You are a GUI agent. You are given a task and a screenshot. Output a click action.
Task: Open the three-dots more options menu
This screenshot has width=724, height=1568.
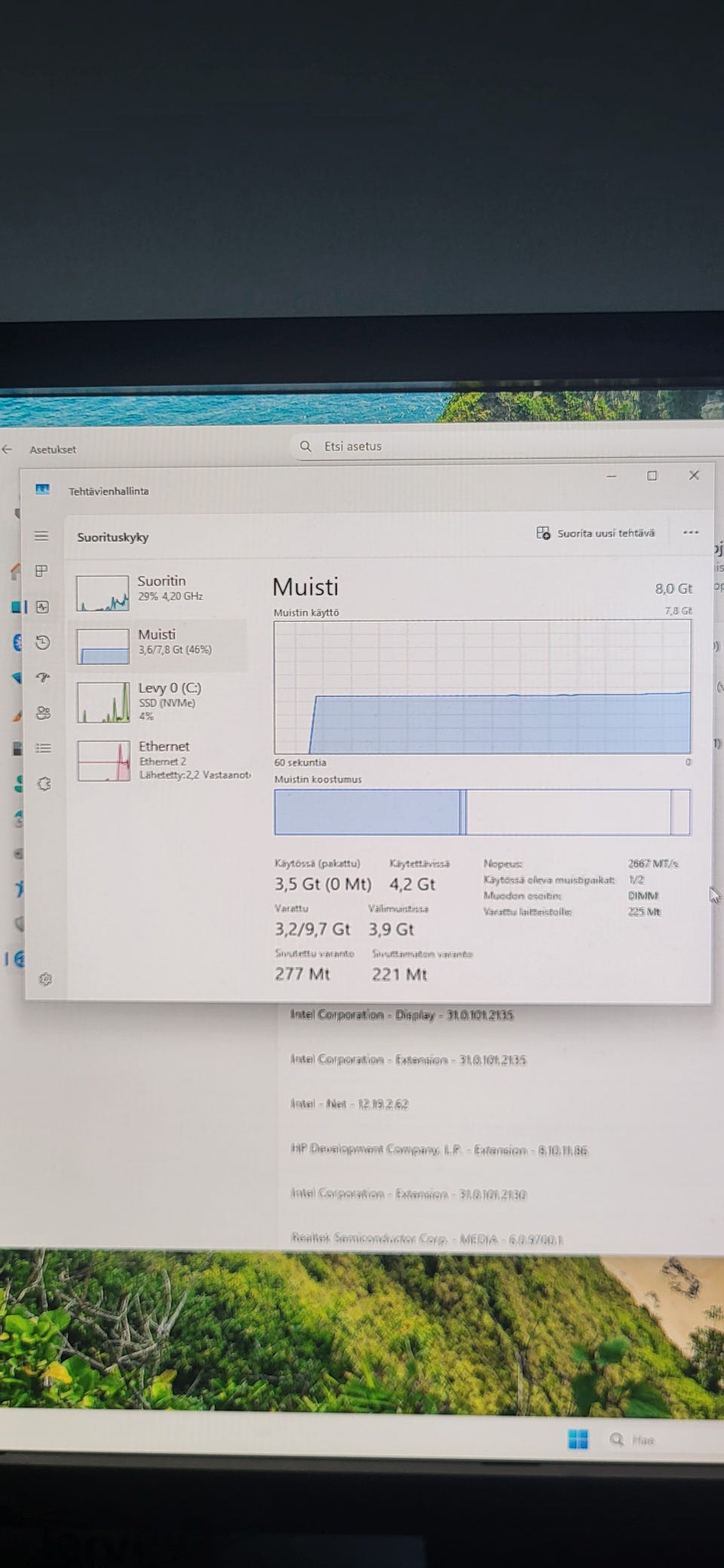(x=691, y=532)
